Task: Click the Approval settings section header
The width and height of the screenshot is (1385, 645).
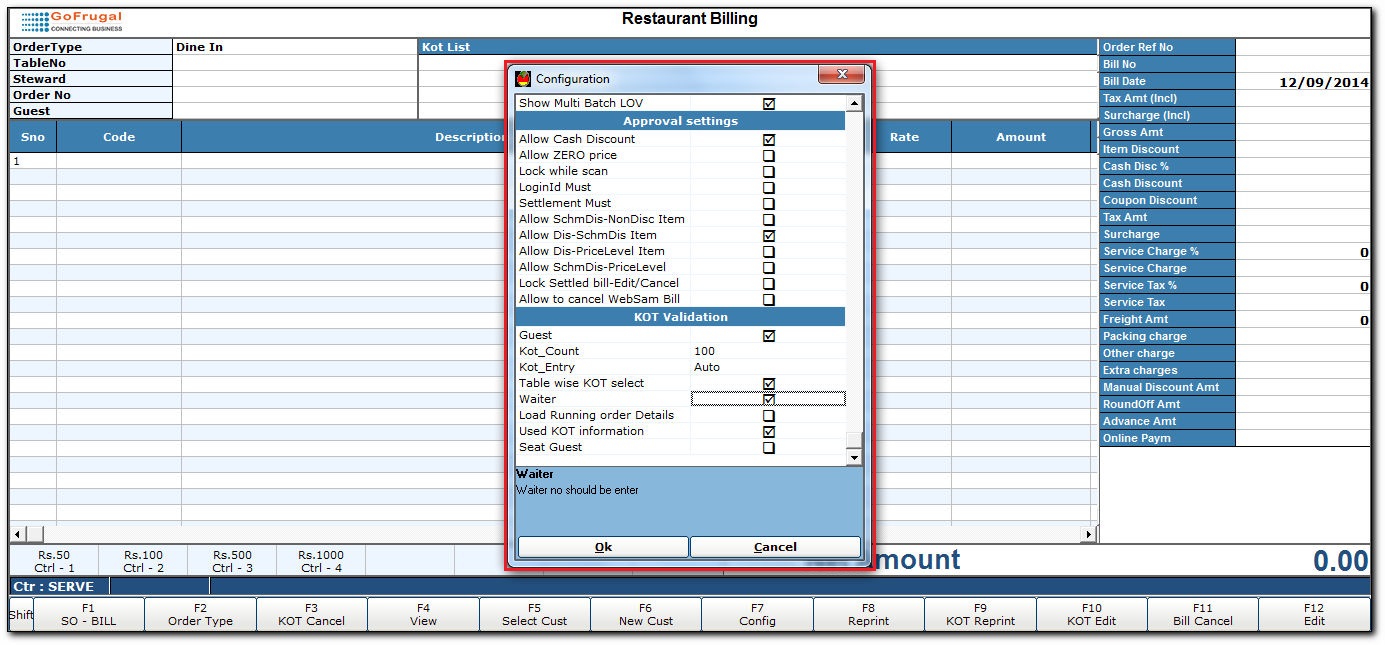Action: click(680, 121)
